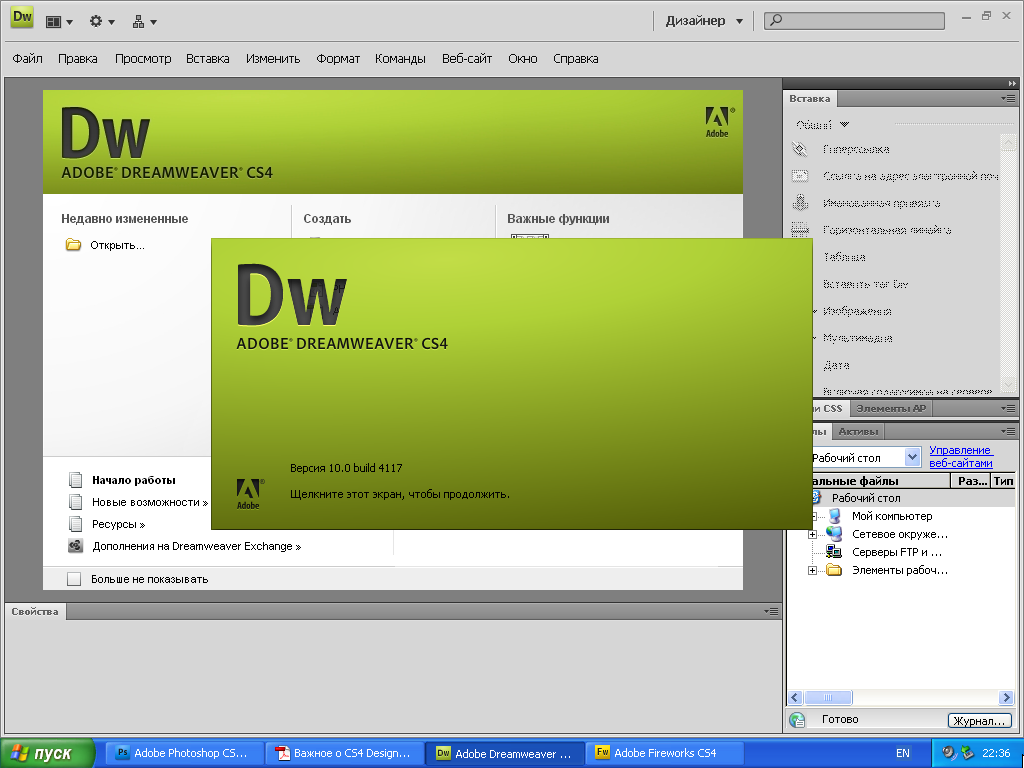Click the Windows пуск Start button

[x=48, y=753]
